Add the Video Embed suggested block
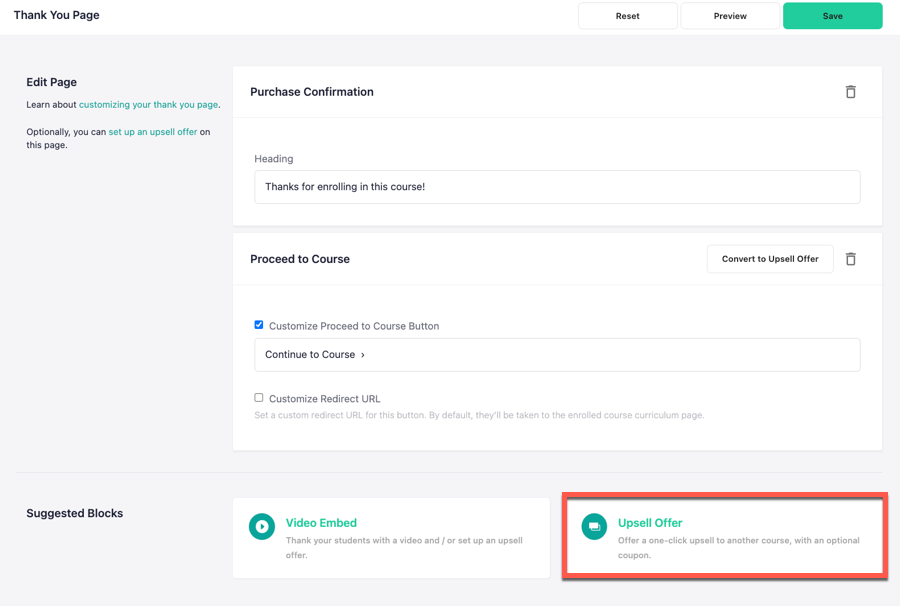Viewport: 900px width, 606px height. (x=391, y=538)
